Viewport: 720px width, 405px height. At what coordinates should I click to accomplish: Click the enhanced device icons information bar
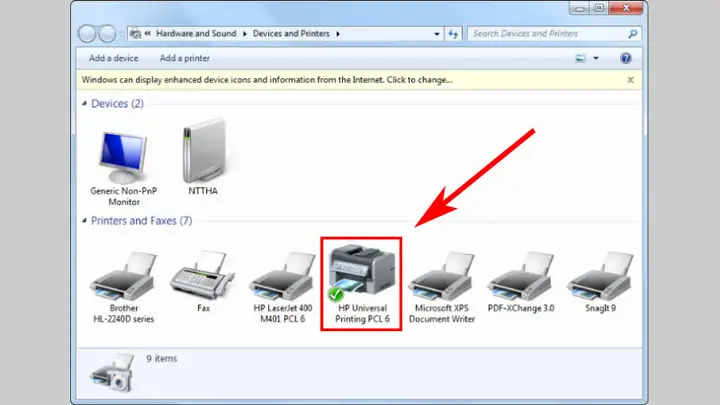(x=359, y=80)
